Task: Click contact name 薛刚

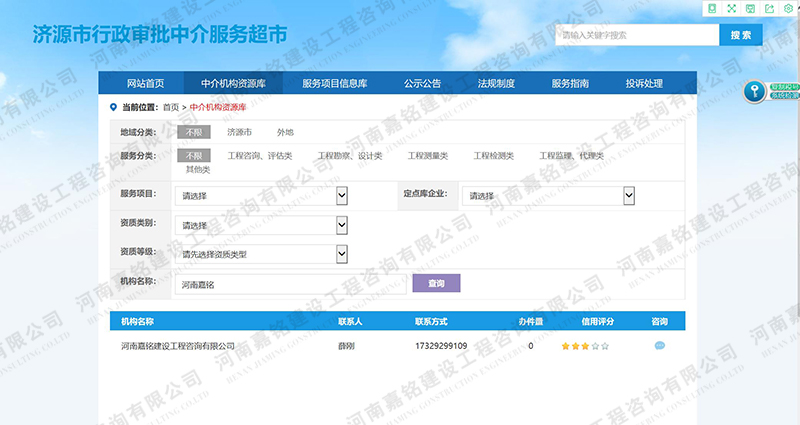Action: pyautogui.click(x=346, y=346)
